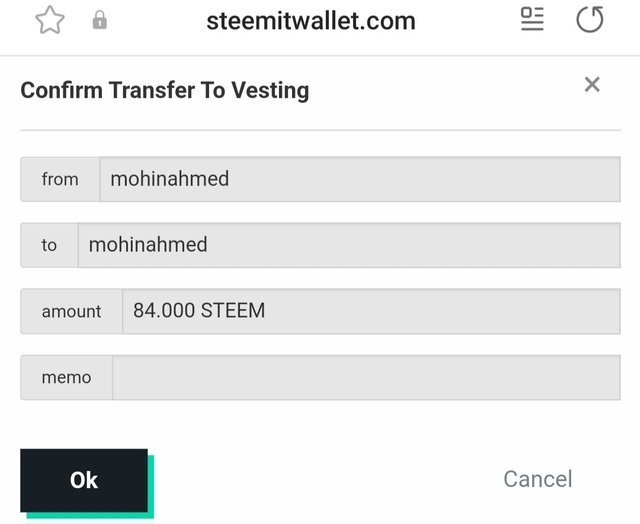Click the teal shadow edge of Ok button
Image resolution: width=640 pixels, height=524 pixels.
(x=151, y=490)
